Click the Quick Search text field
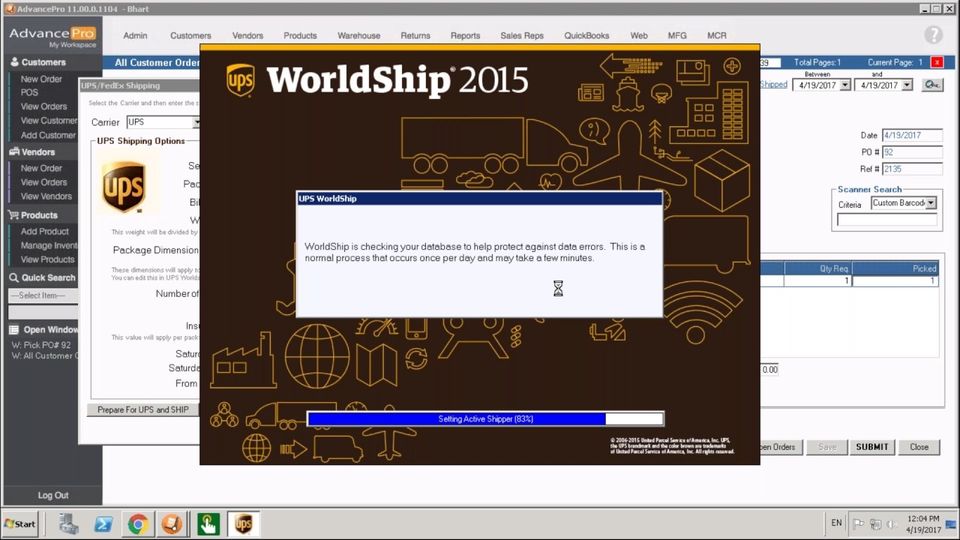Screen dimensions: 960x540 [43, 312]
